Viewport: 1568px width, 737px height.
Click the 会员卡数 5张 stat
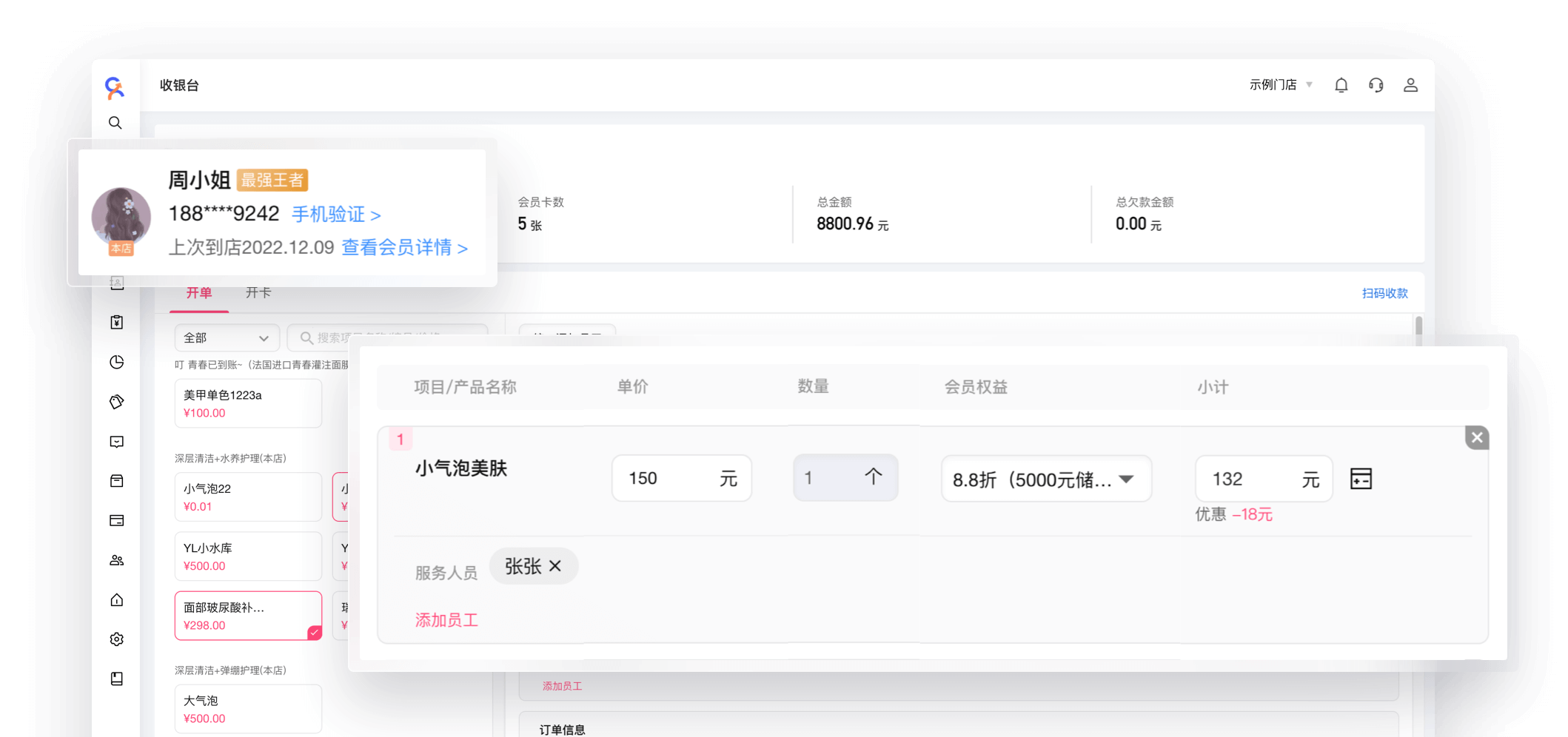[540, 214]
